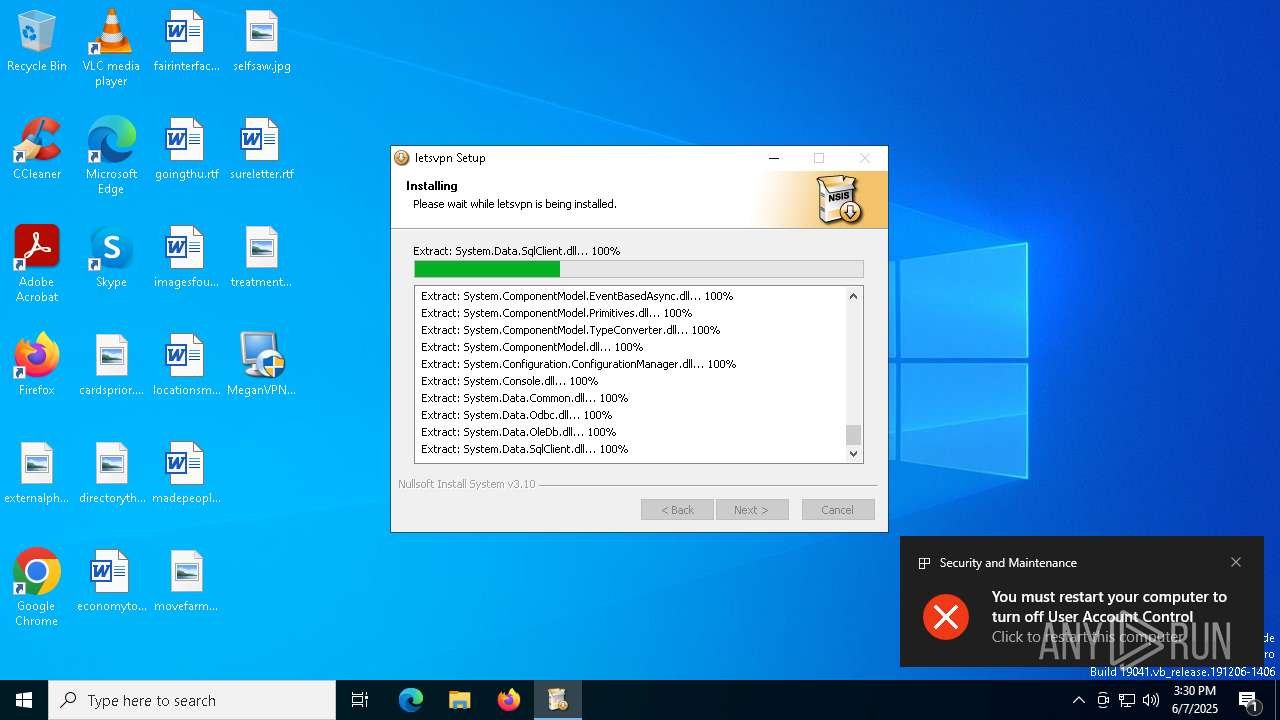Open Task View from taskbar
1280x720 pixels.
tap(360, 700)
